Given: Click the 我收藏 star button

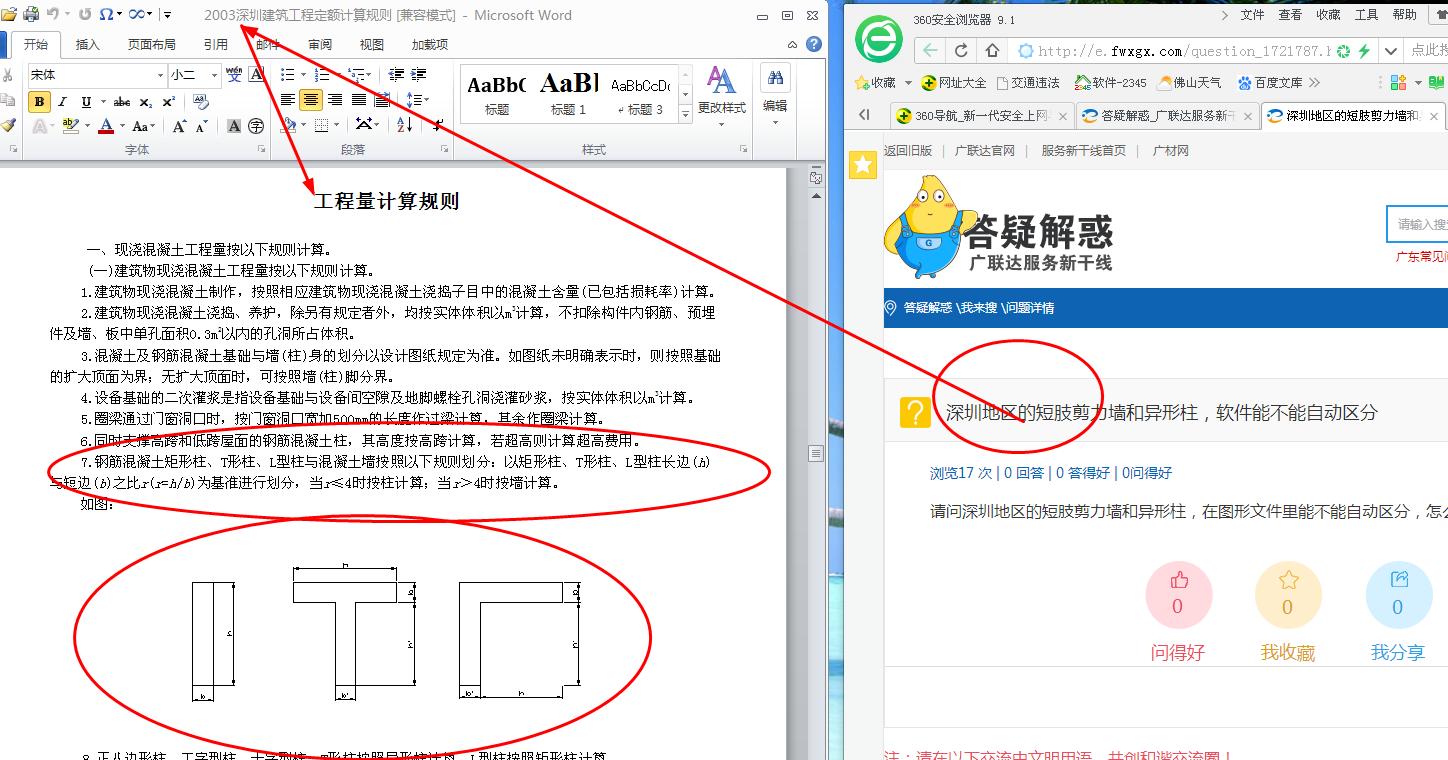Looking at the screenshot, I should (1288, 596).
